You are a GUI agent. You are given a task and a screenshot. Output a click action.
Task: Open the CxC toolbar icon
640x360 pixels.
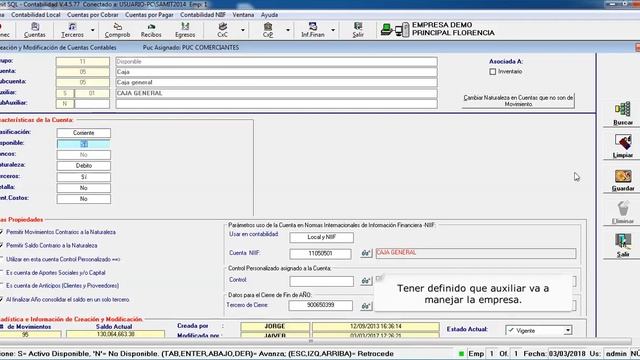click(222, 30)
